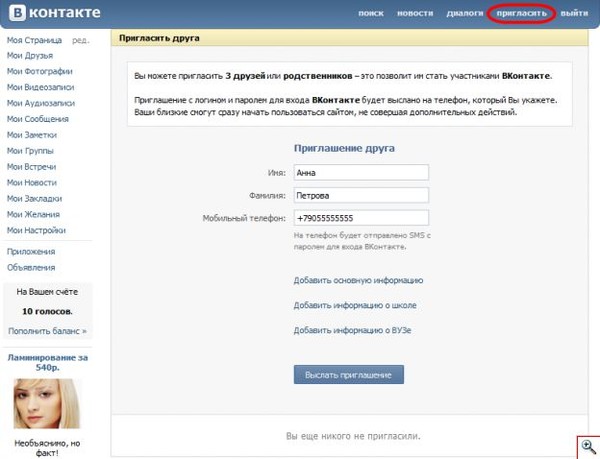Open поиск in top navigation
Viewport: 600px width, 459px height.
(371, 13)
